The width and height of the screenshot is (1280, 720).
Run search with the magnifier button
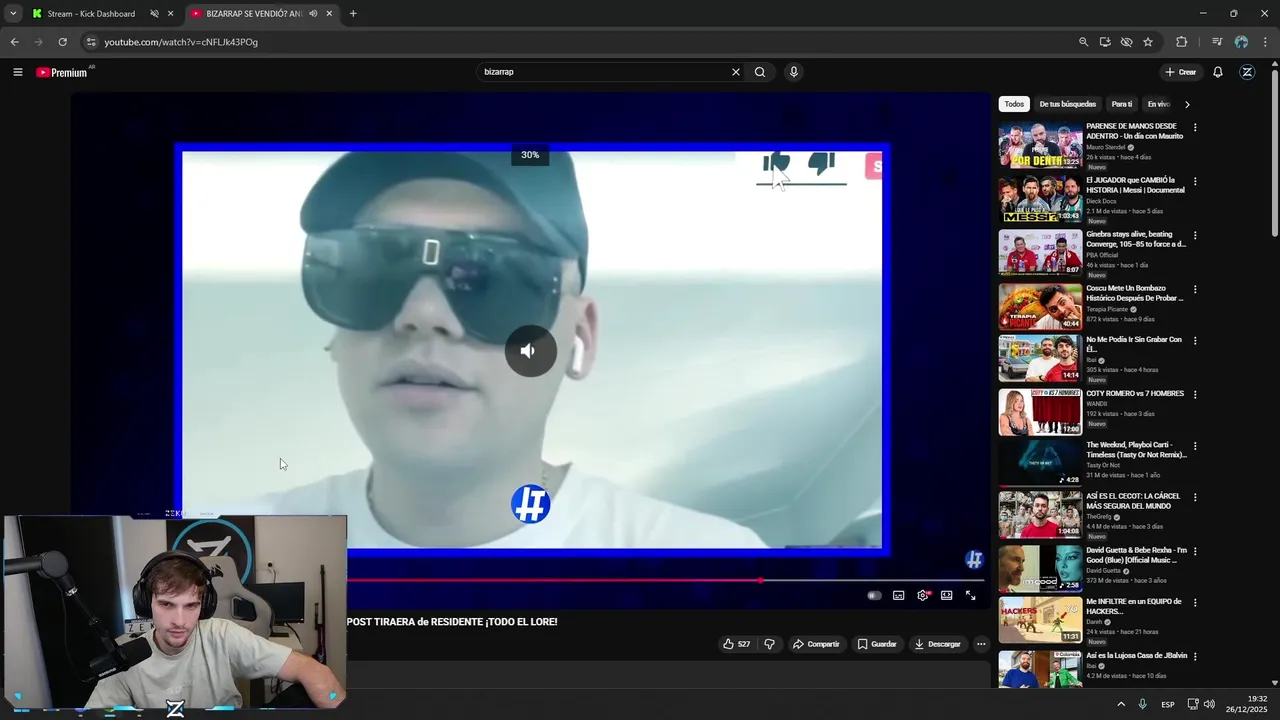(x=760, y=72)
